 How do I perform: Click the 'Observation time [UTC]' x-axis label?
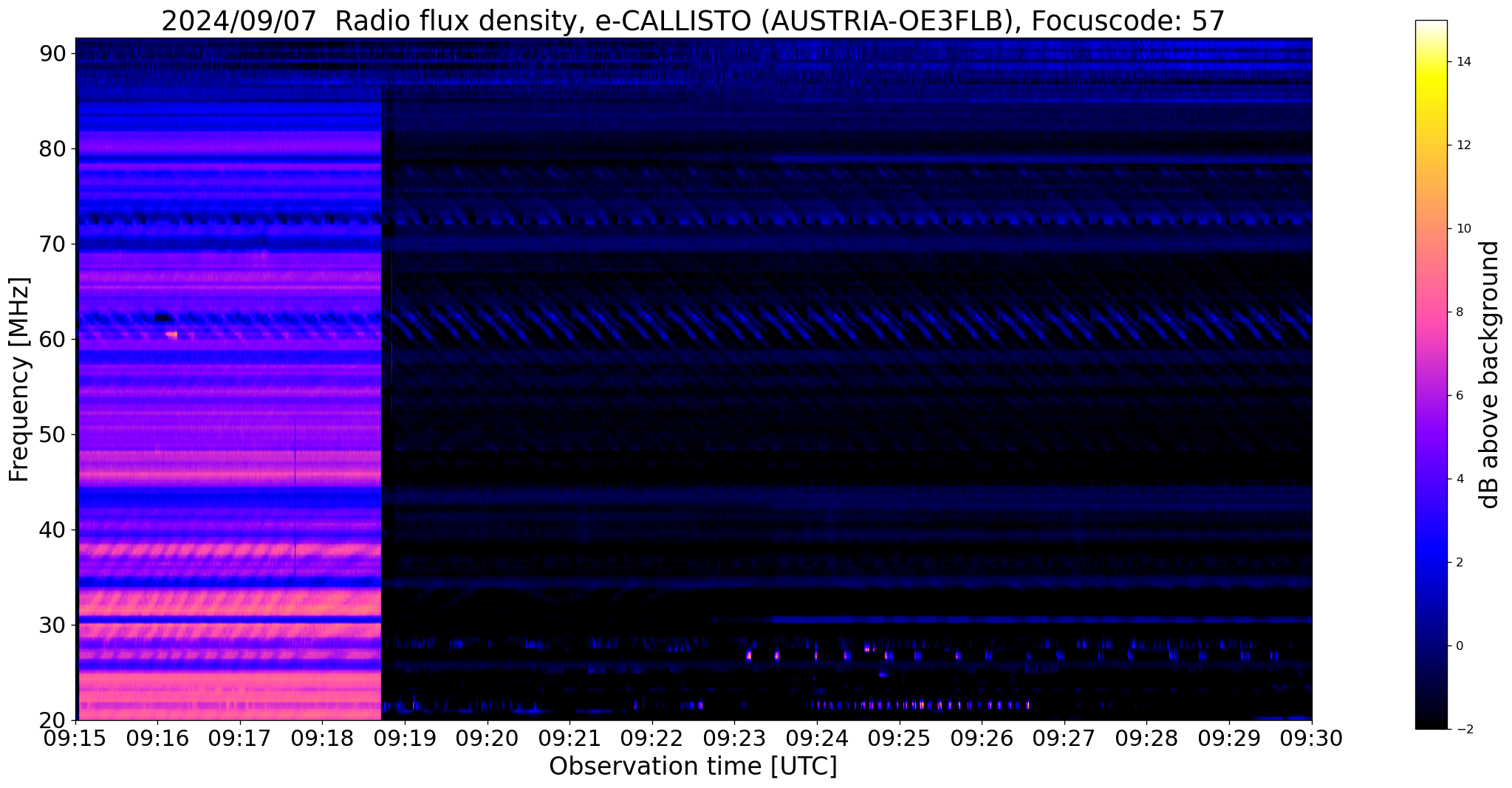pyautogui.click(x=693, y=767)
